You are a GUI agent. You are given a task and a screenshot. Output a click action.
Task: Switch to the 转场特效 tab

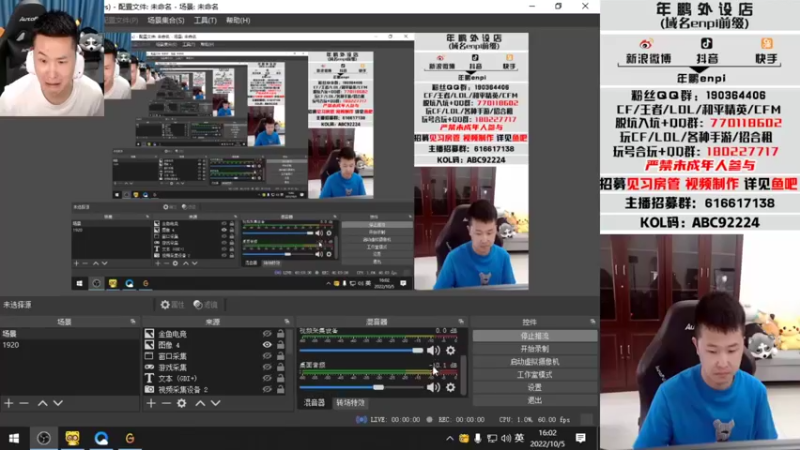[x=350, y=403]
